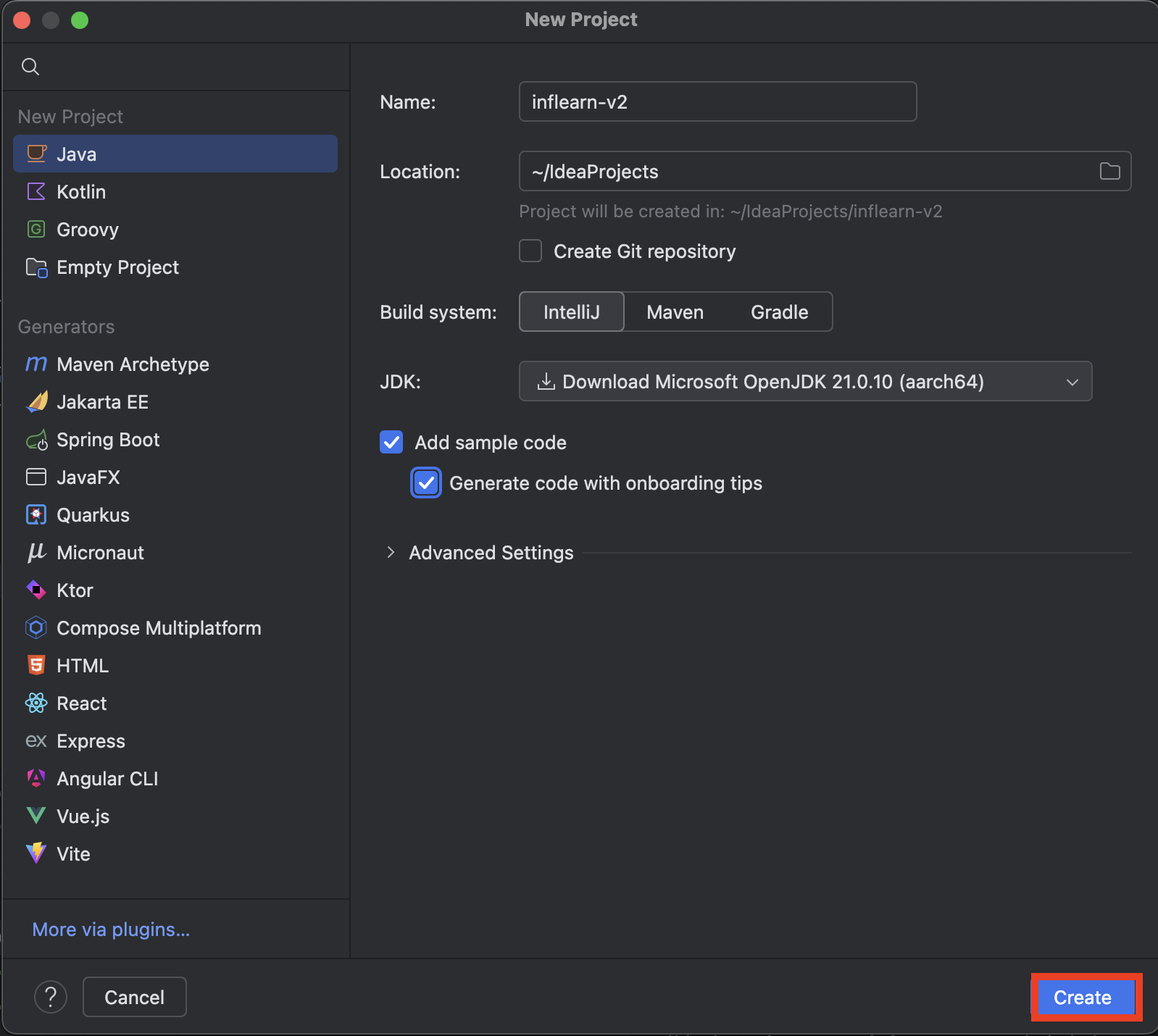
Task: Uncheck Add sample code
Action: click(391, 442)
